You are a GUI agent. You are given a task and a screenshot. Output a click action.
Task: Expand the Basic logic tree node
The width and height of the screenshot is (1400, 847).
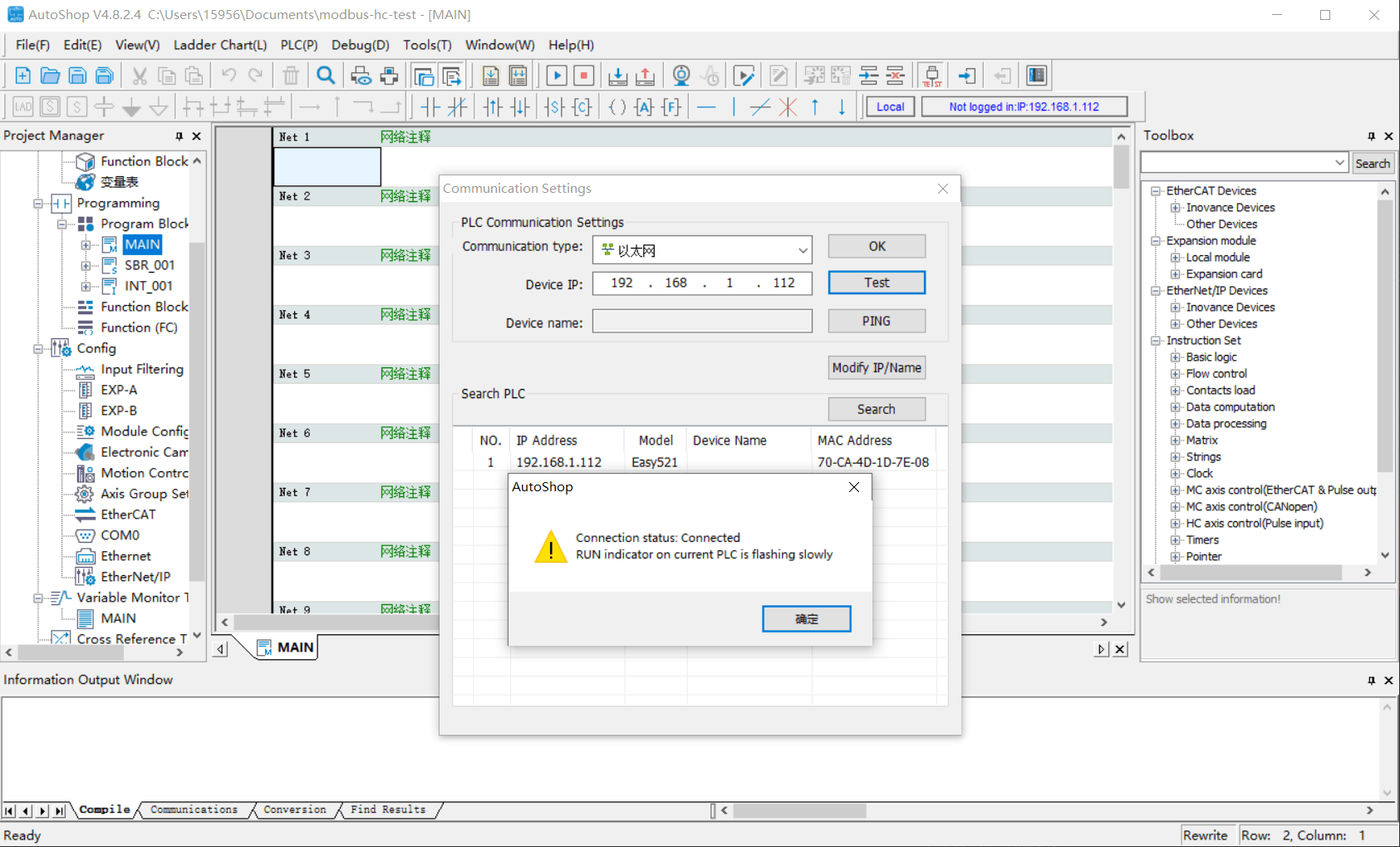pyautogui.click(x=1176, y=357)
